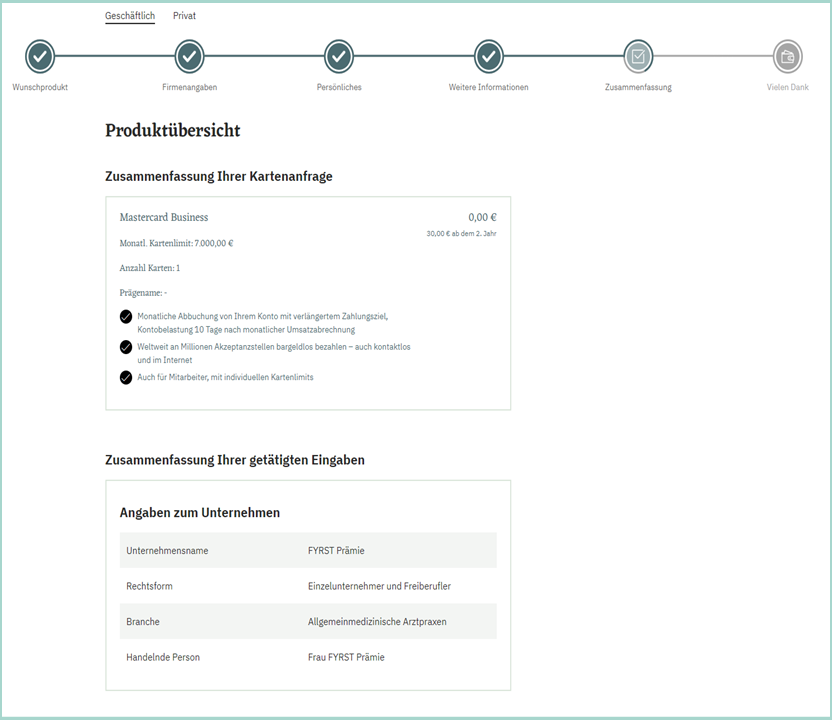Click checkmark icon beside Auch für Mitarbeiter
This screenshot has height=720, width=832.
coord(126,377)
